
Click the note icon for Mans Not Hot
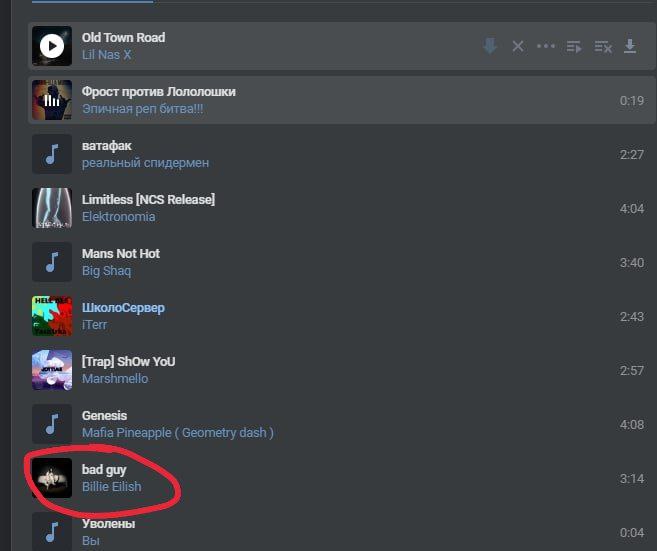[52, 262]
